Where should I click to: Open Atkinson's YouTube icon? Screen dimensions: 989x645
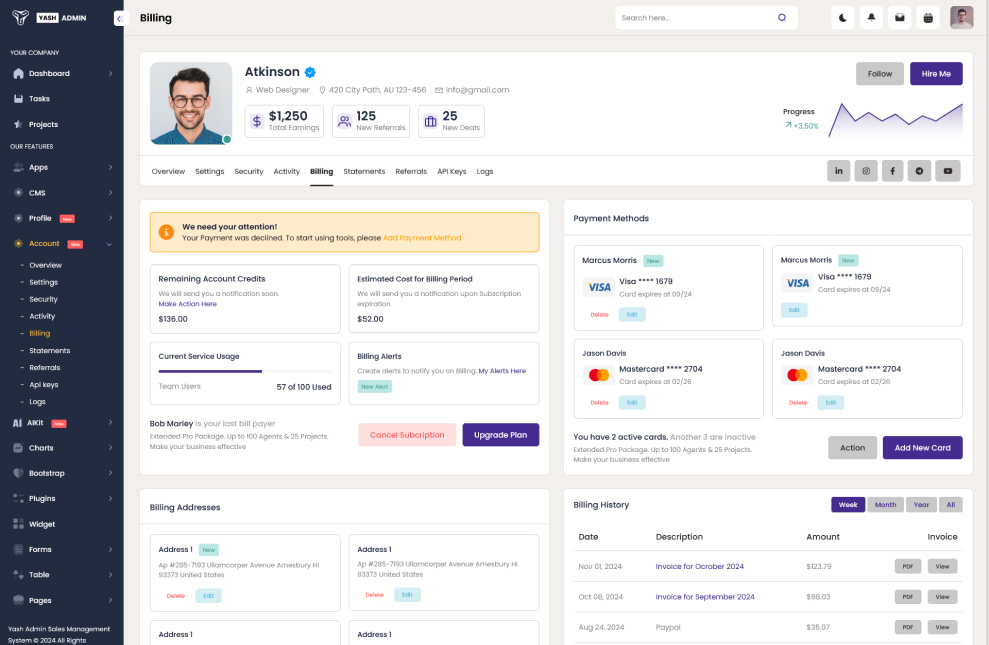947,171
